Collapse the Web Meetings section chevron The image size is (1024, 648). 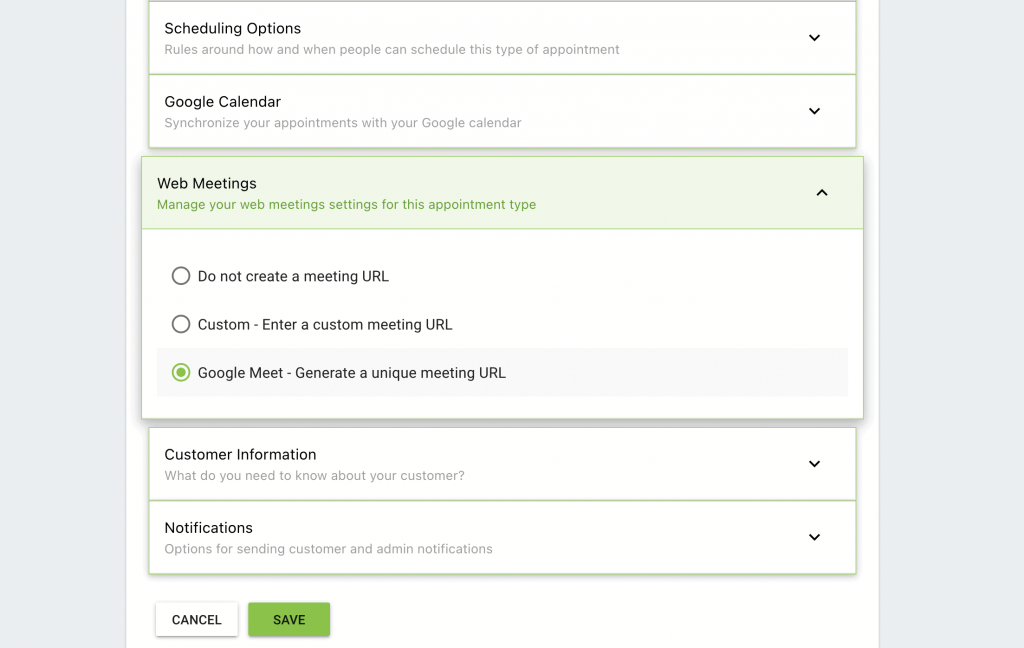click(x=822, y=193)
